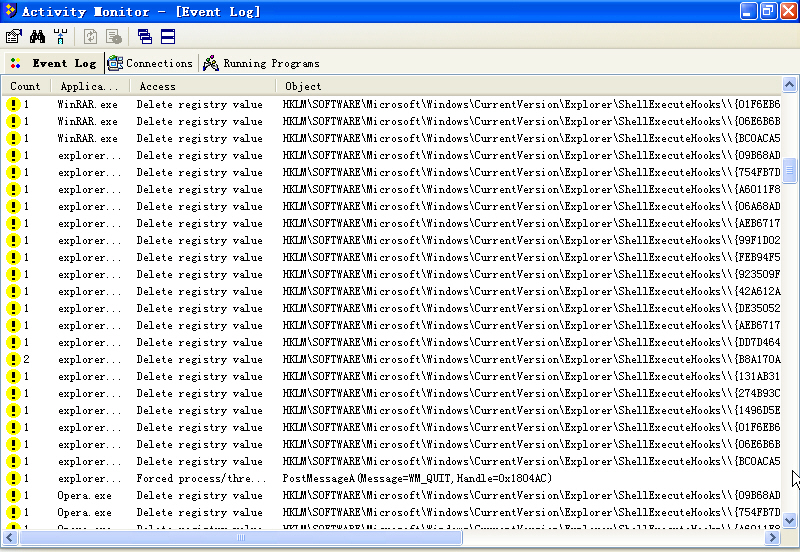Select the Opera.exe row ending {754FB7D

tap(392, 512)
